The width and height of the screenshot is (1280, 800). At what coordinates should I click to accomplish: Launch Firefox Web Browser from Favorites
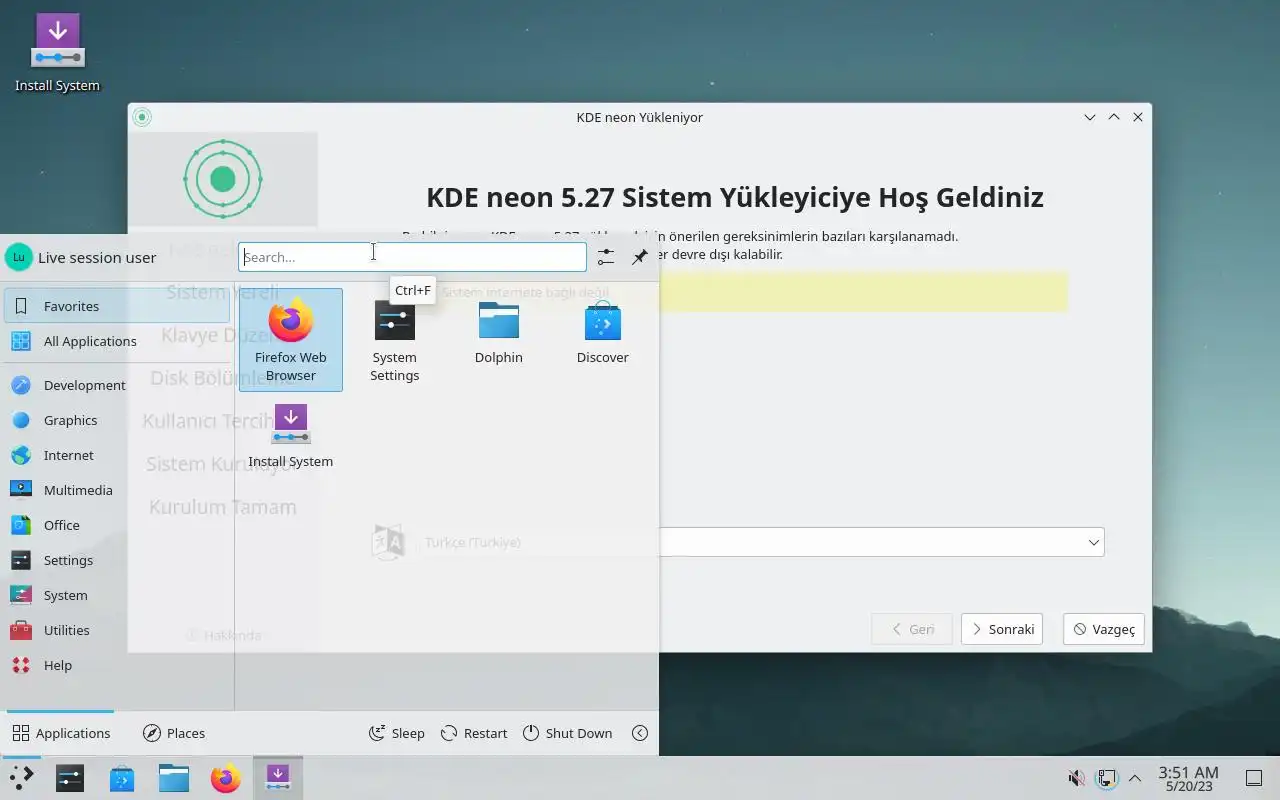[x=291, y=340]
